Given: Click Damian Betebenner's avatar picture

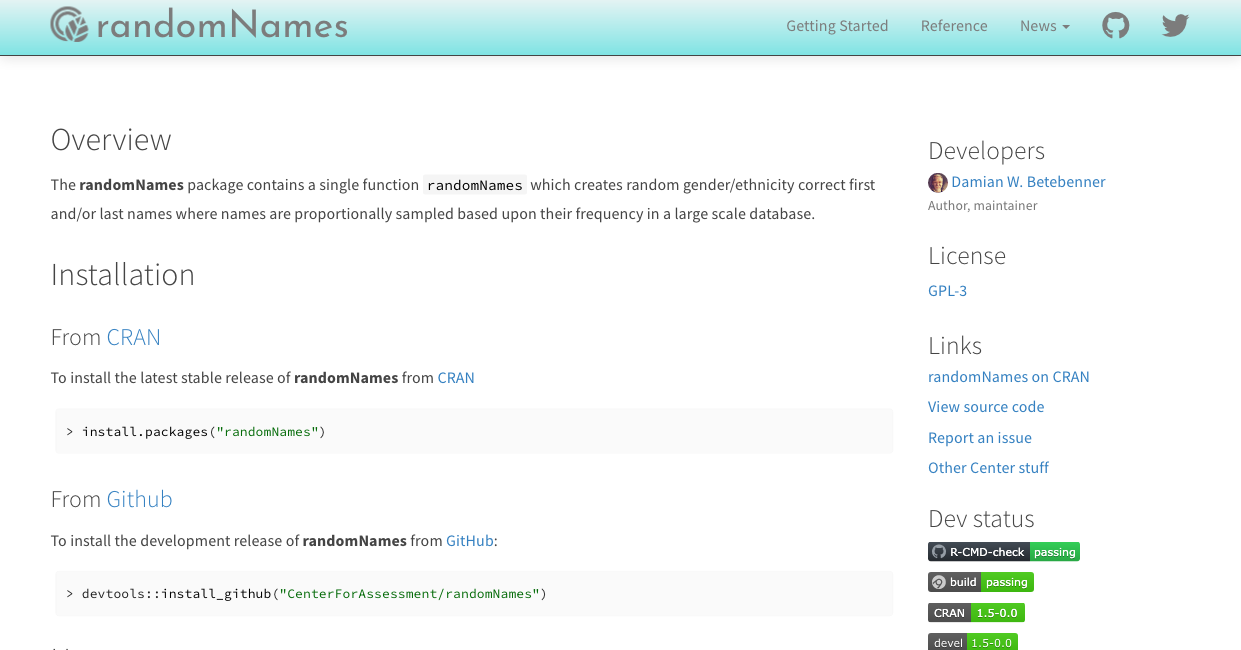Looking at the screenshot, I should pyautogui.click(x=937, y=182).
